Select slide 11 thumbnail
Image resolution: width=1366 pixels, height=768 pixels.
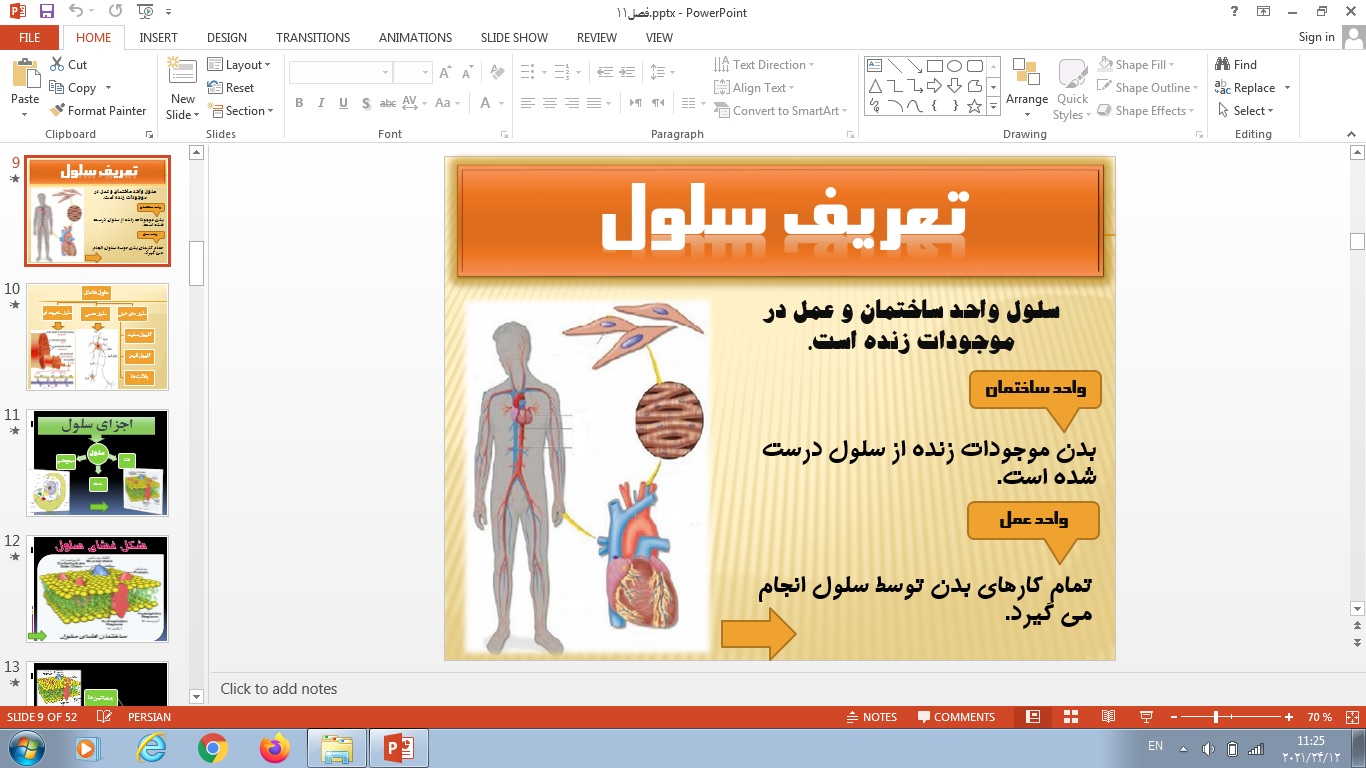tap(98, 462)
